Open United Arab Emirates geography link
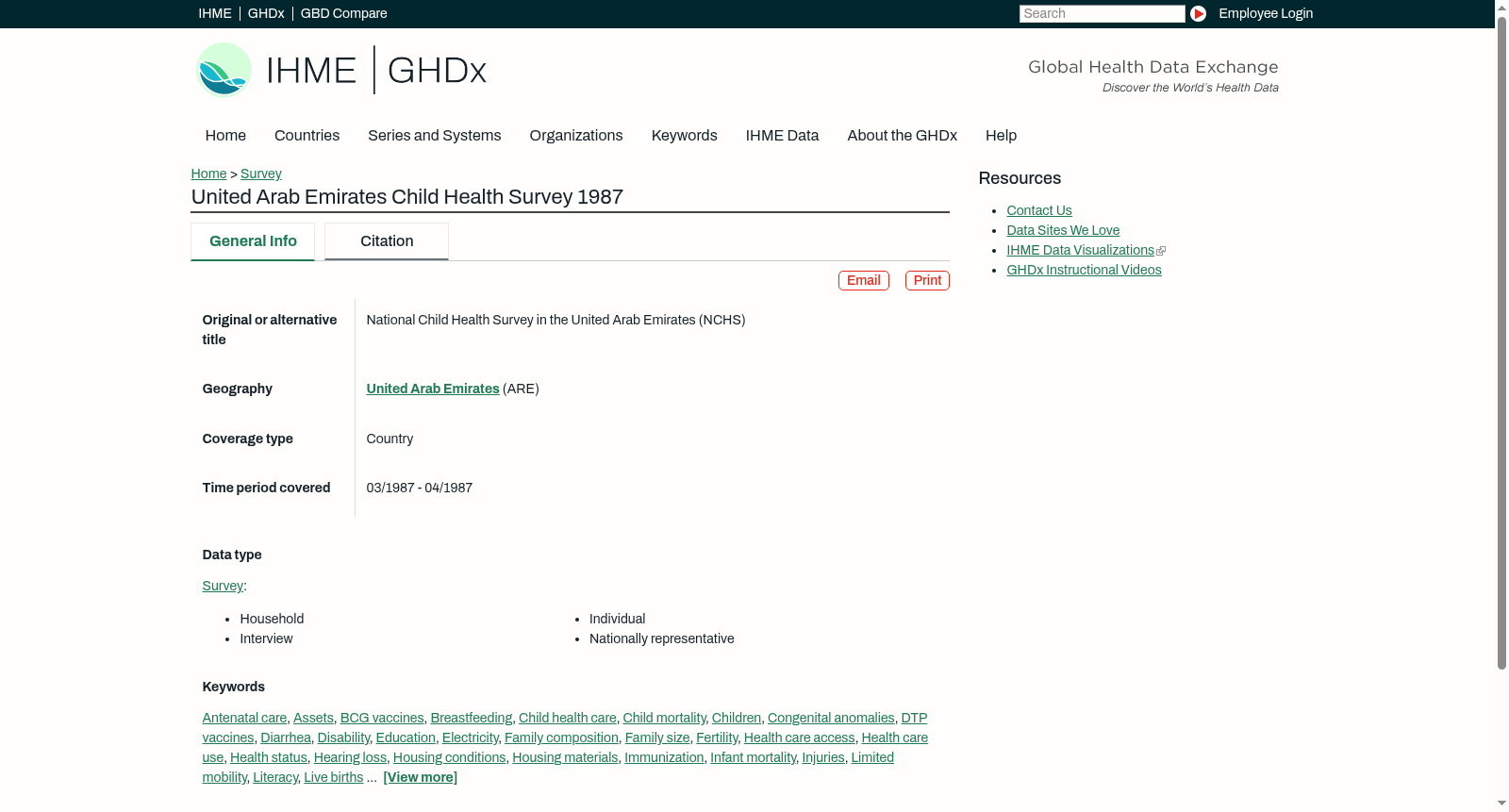1509x812 pixels. coord(433,389)
